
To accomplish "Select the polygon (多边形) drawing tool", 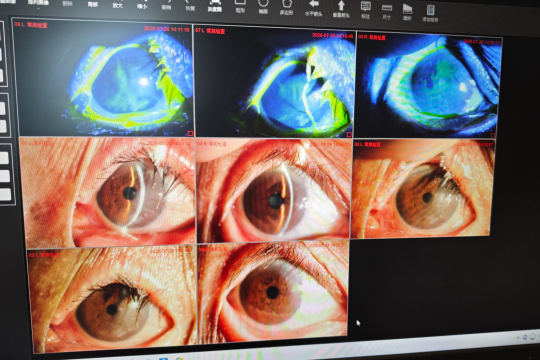I will (x=287, y=7).
